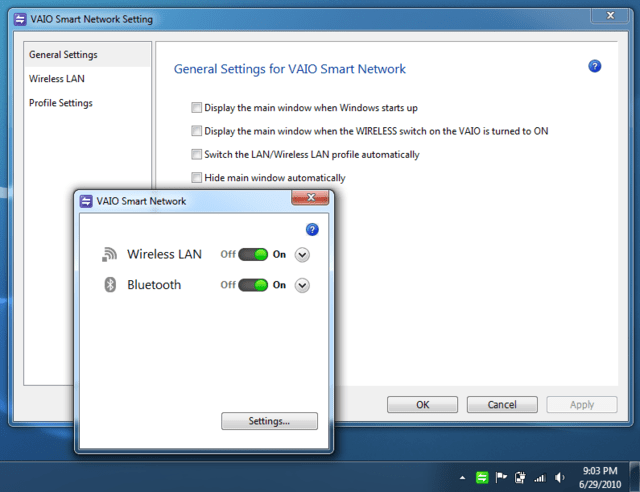This screenshot has width=640, height=492.
Task: Open the clock showing 9:03 PM
Action: pyautogui.click(x=600, y=477)
